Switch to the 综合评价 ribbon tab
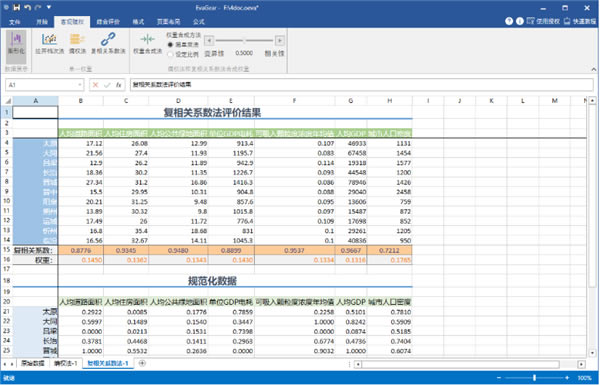Image resolution: width=600 pixels, height=385 pixels. 108,22
